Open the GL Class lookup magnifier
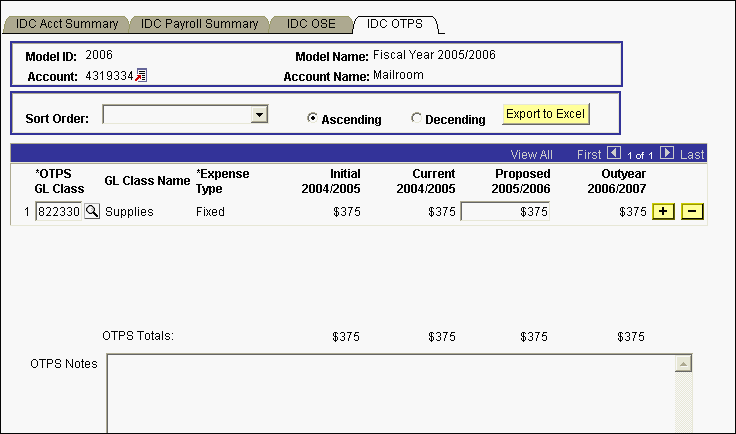736x434 pixels. [x=92, y=211]
